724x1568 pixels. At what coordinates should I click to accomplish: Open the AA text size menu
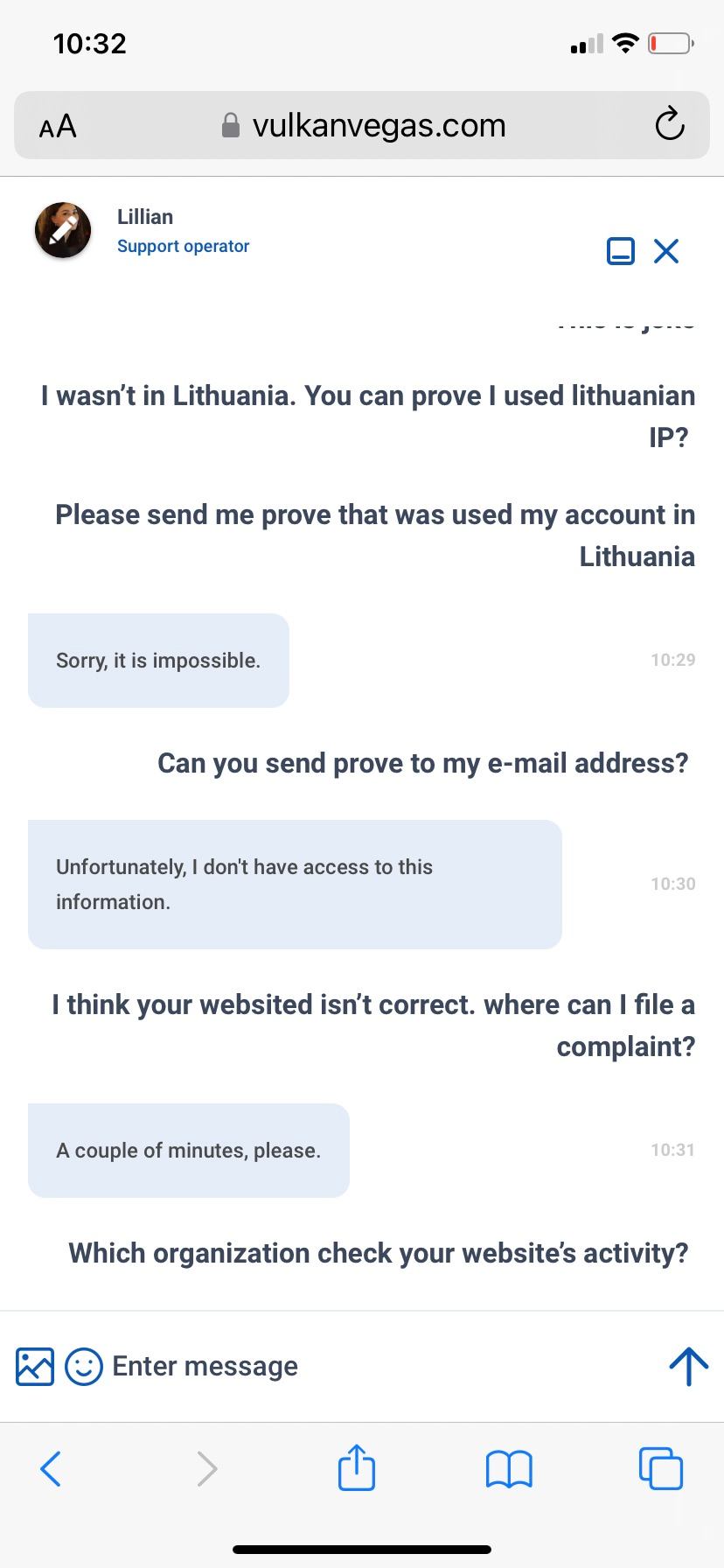[58, 126]
